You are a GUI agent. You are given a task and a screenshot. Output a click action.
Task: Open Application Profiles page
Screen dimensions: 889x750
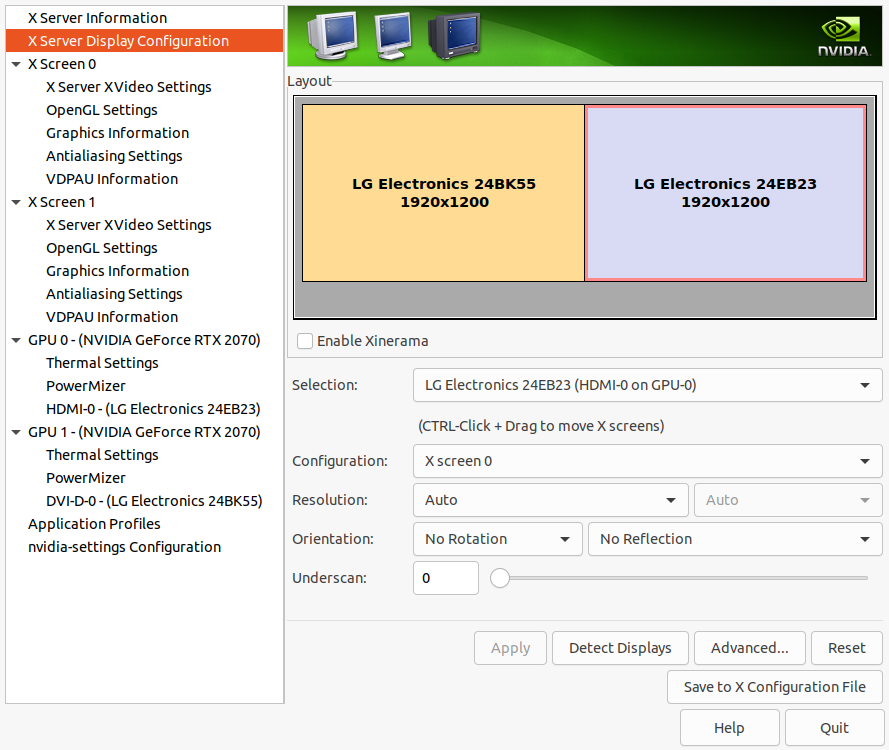(94, 524)
